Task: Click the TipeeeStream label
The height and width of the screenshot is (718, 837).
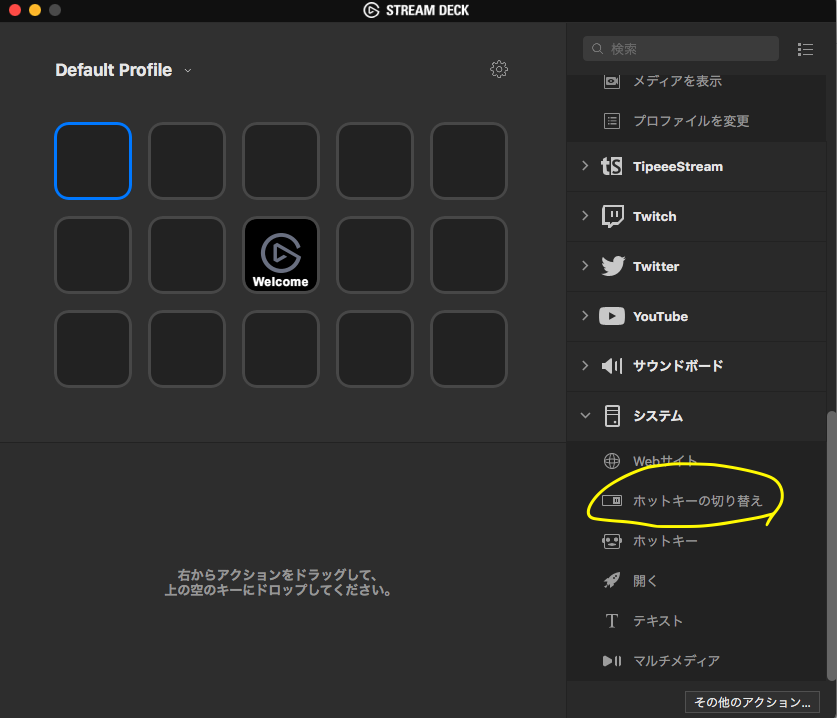Action: click(x=678, y=167)
